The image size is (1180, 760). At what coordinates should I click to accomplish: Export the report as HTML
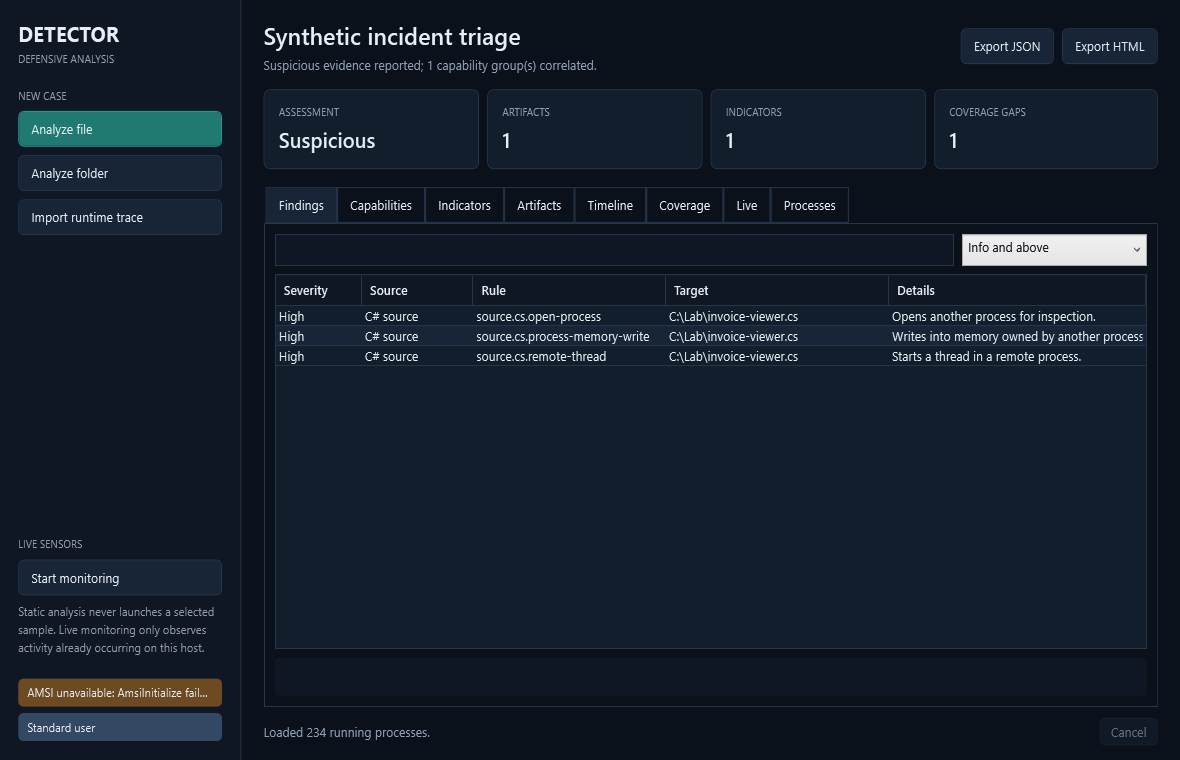pyautogui.click(x=1109, y=47)
